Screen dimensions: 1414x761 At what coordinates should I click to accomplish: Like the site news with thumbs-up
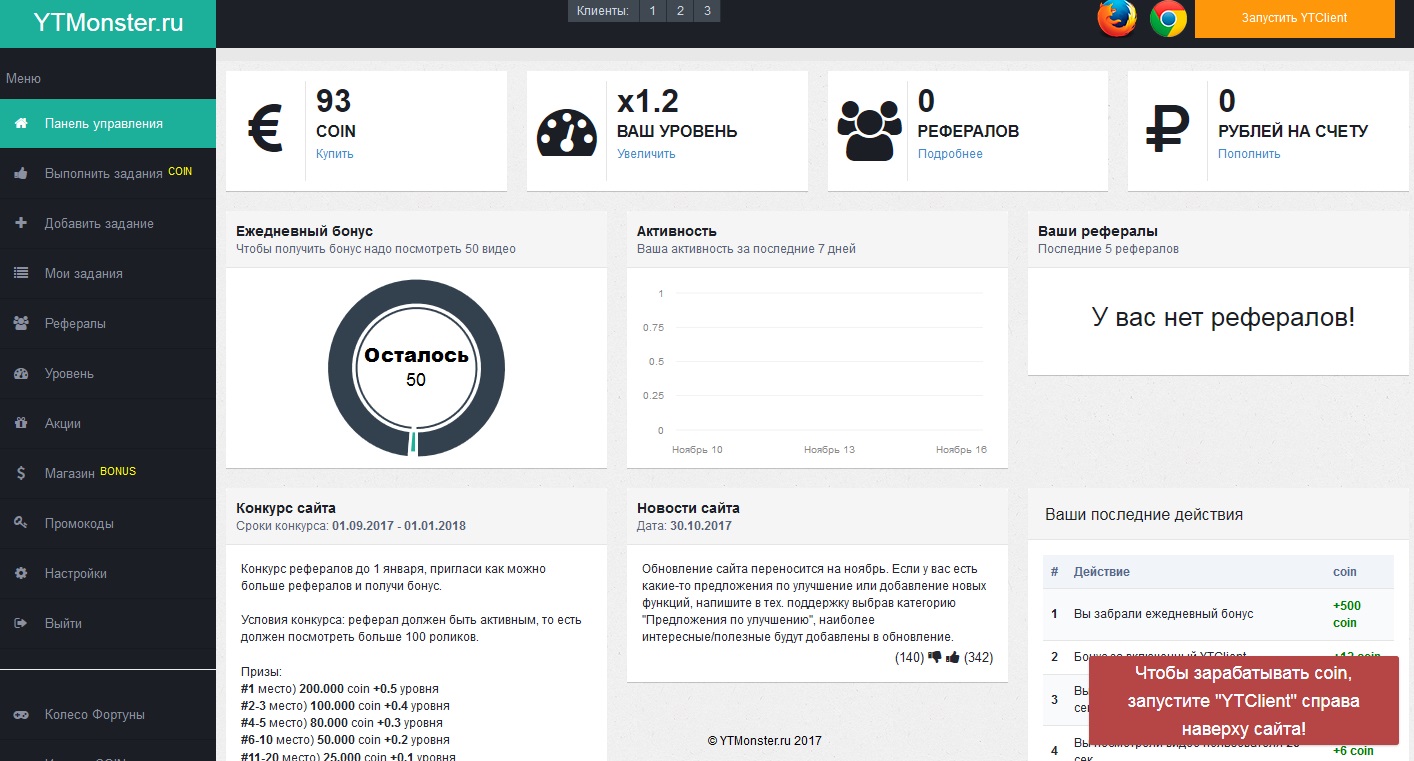click(953, 657)
